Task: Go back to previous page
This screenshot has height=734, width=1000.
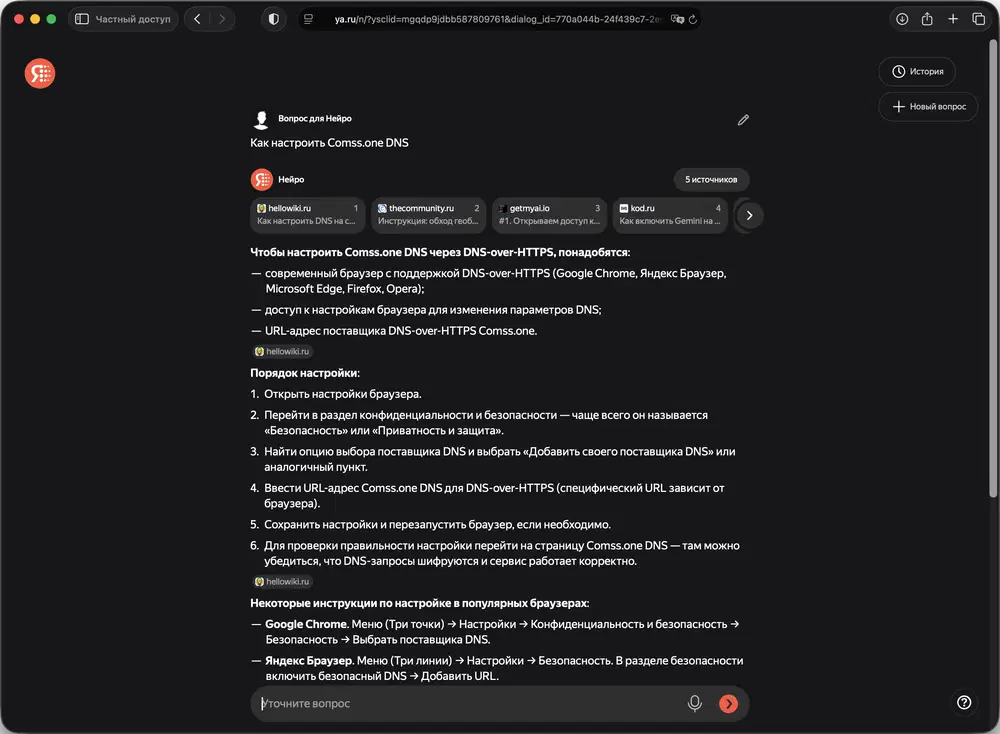Action: pyautogui.click(x=197, y=19)
